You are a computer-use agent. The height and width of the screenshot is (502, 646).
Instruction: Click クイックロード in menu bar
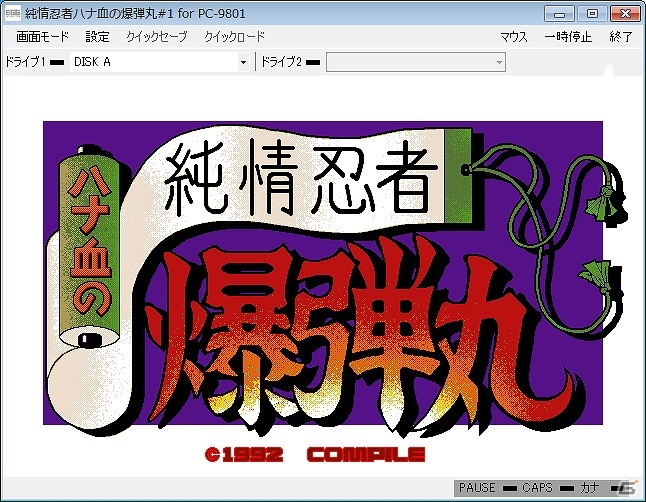click(234, 37)
